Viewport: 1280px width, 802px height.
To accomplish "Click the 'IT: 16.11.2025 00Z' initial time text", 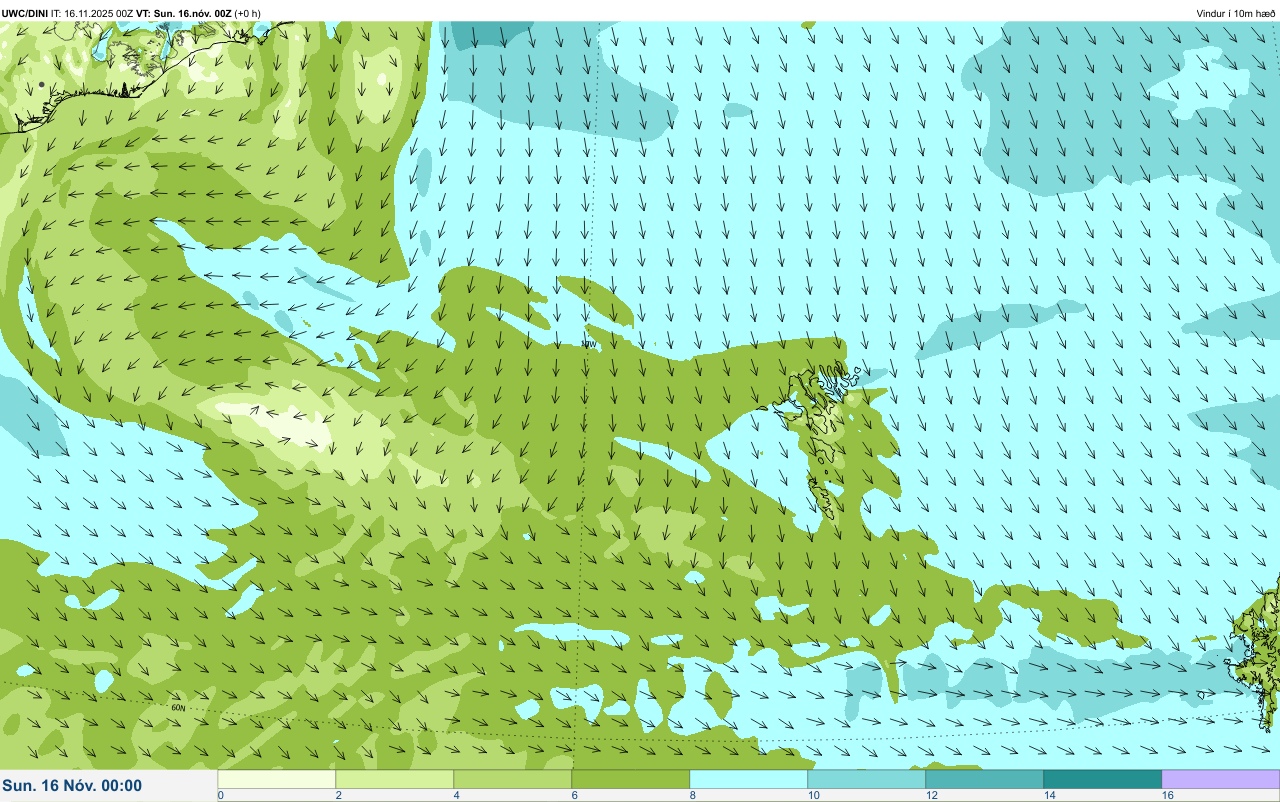I will click(92, 13).
